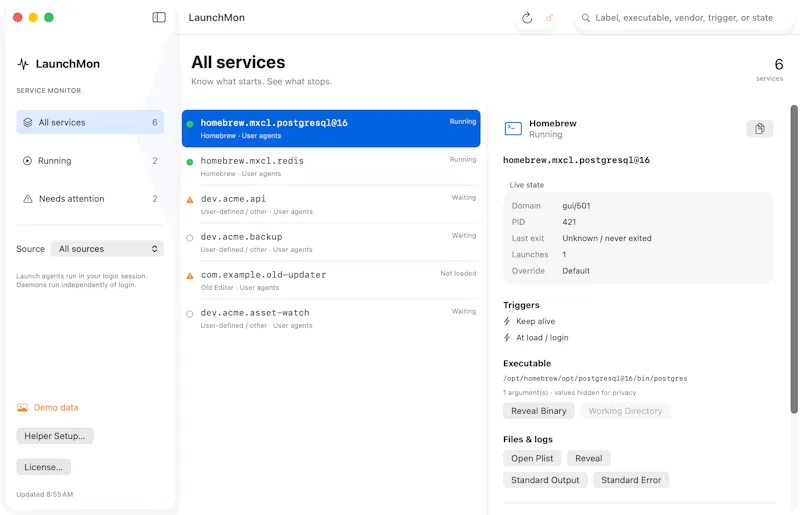Open the All sources dropdown
The image size is (800, 515).
click(108, 249)
